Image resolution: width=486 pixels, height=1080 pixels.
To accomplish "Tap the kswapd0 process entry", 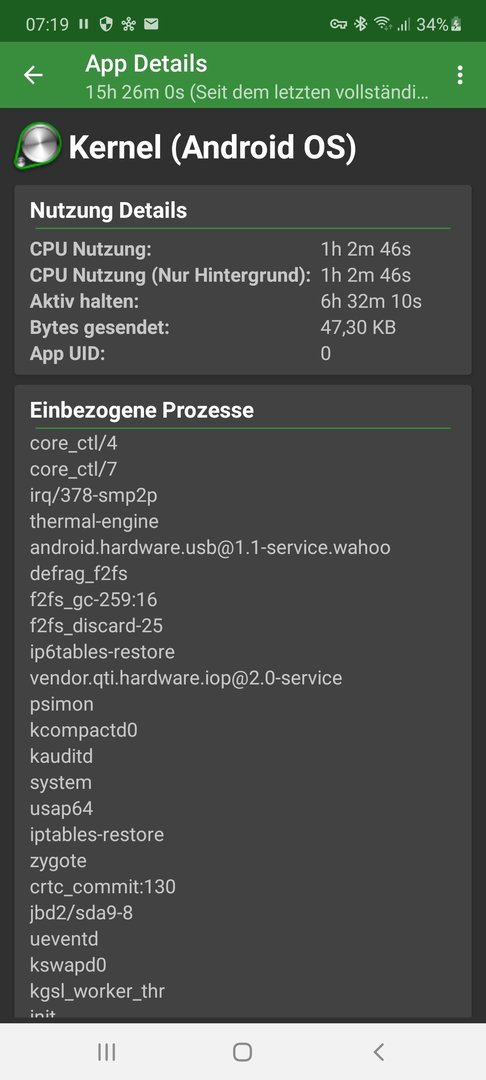I will click(x=68, y=964).
